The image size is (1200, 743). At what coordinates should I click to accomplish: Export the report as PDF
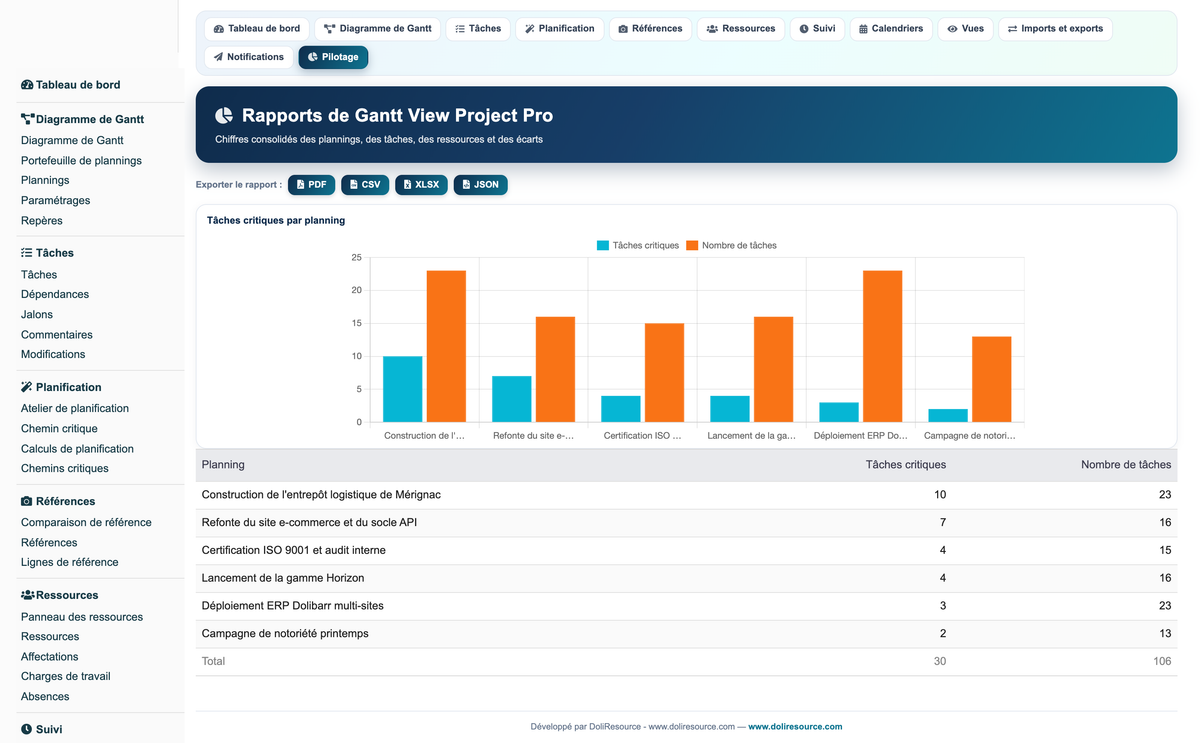click(311, 185)
